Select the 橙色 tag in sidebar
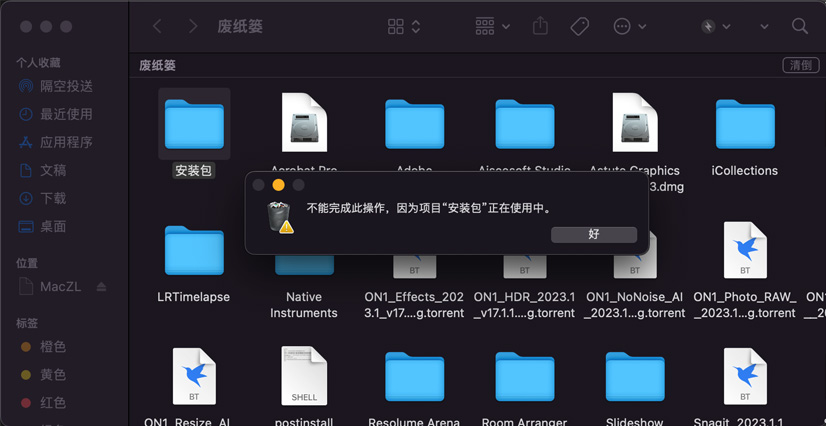The height and width of the screenshot is (426, 826). pyautogui.click(x=52, y=347)
